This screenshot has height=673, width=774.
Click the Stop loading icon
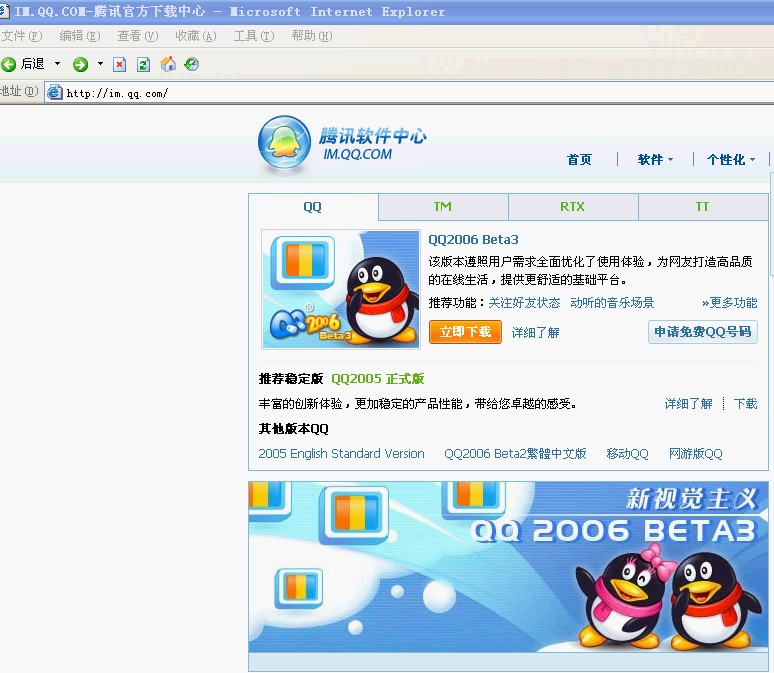[x=119, y=65]
